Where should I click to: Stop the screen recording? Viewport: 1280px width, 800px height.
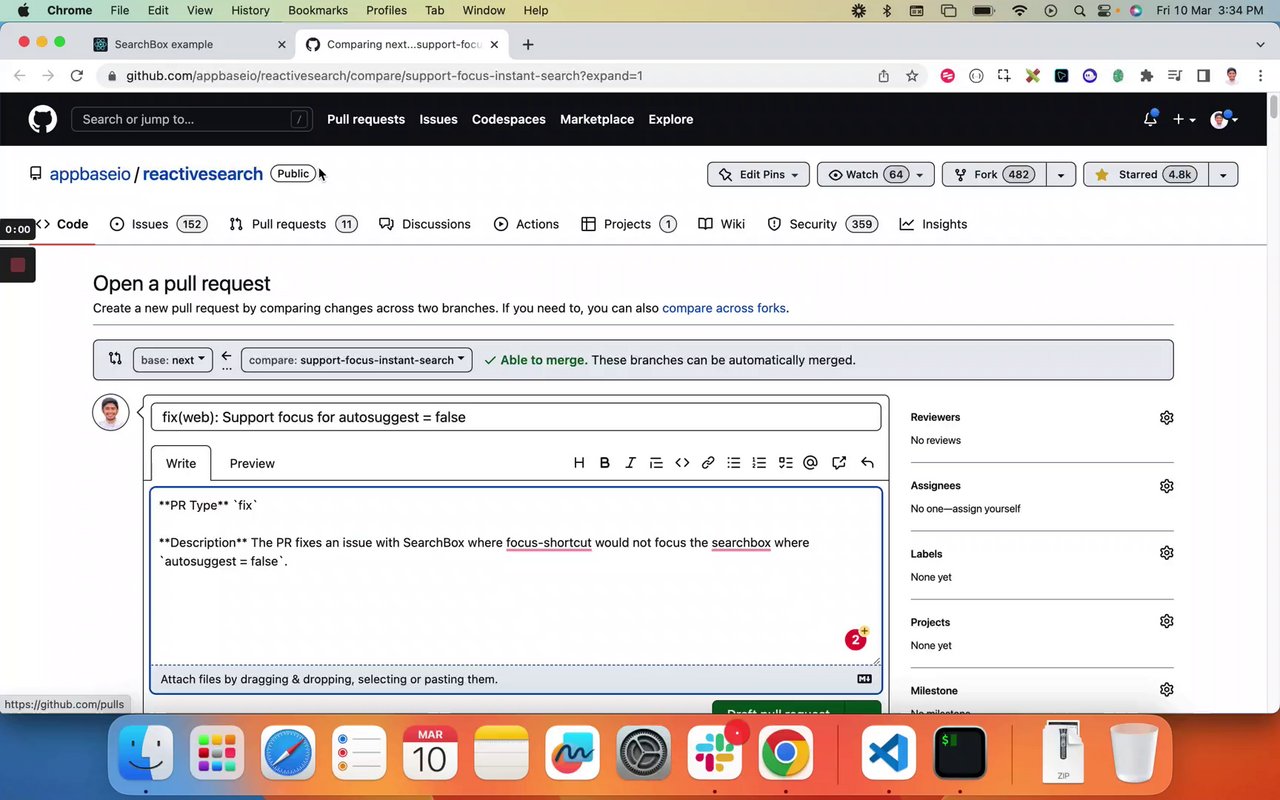[x=17, y=265]
